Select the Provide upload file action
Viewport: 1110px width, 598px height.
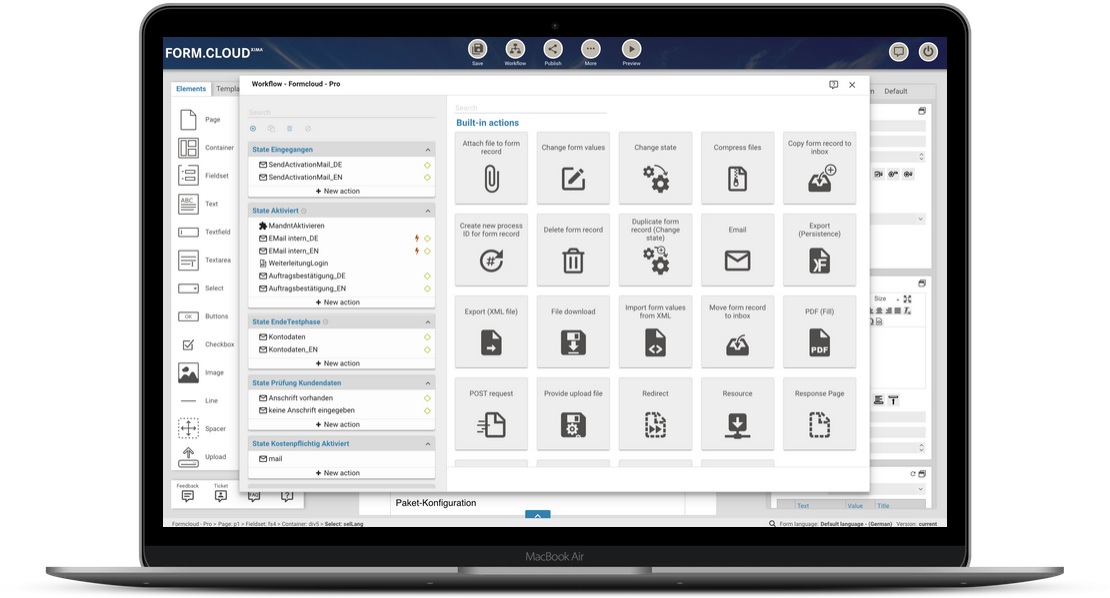(573, 414)
